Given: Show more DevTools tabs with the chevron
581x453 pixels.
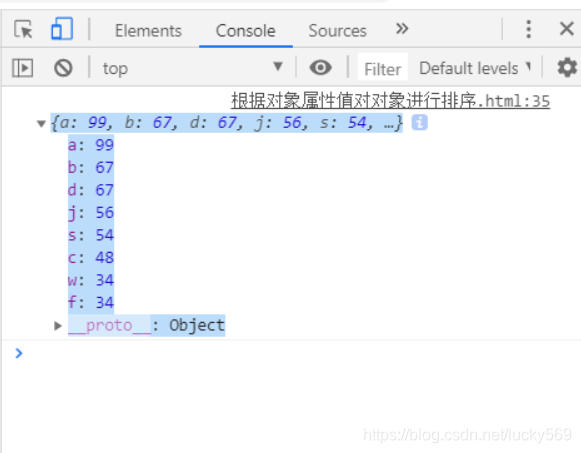Looking at the screenshot, I should [402, 29].
